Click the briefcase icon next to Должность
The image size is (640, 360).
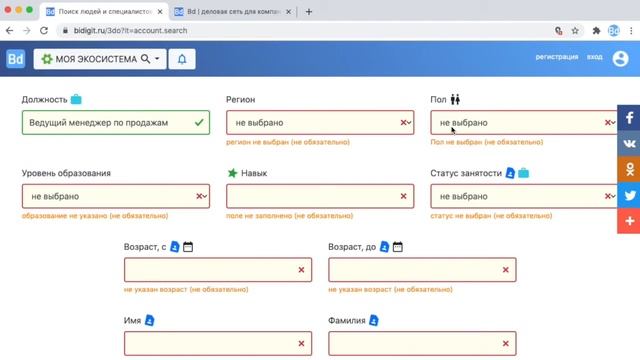tap(76, 99)
